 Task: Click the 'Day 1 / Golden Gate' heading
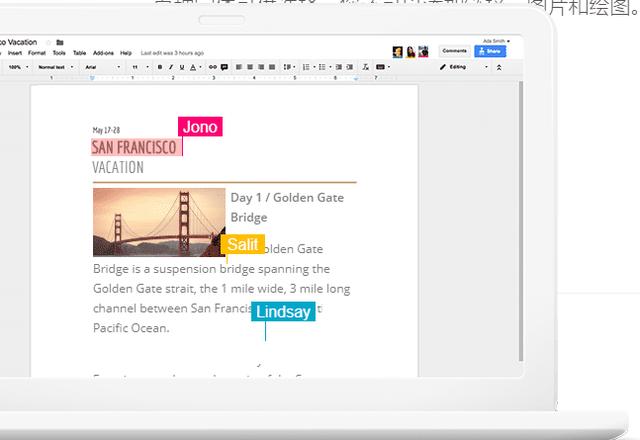(x=287, y=198)
